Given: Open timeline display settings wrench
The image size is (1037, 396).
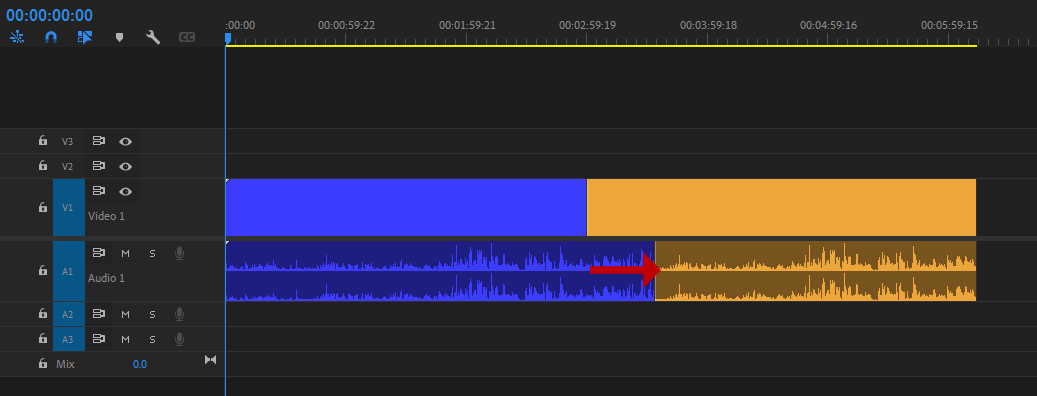Looking at the screenshot, I should (x=153, y=37).
